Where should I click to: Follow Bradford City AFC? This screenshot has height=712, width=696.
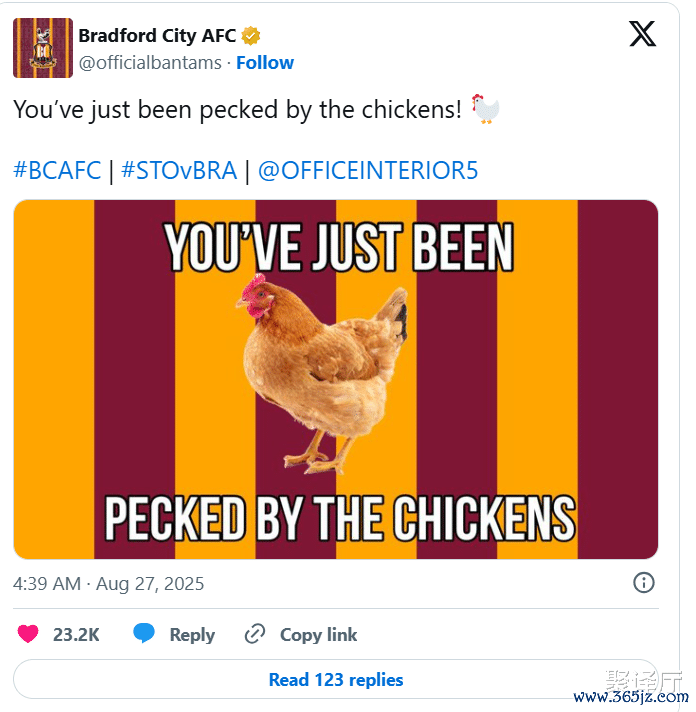265,63
